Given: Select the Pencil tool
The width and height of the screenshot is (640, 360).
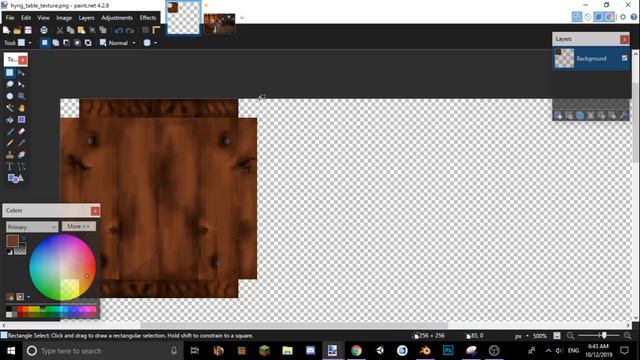Looking at the screenshot, I should click(10, 143).
